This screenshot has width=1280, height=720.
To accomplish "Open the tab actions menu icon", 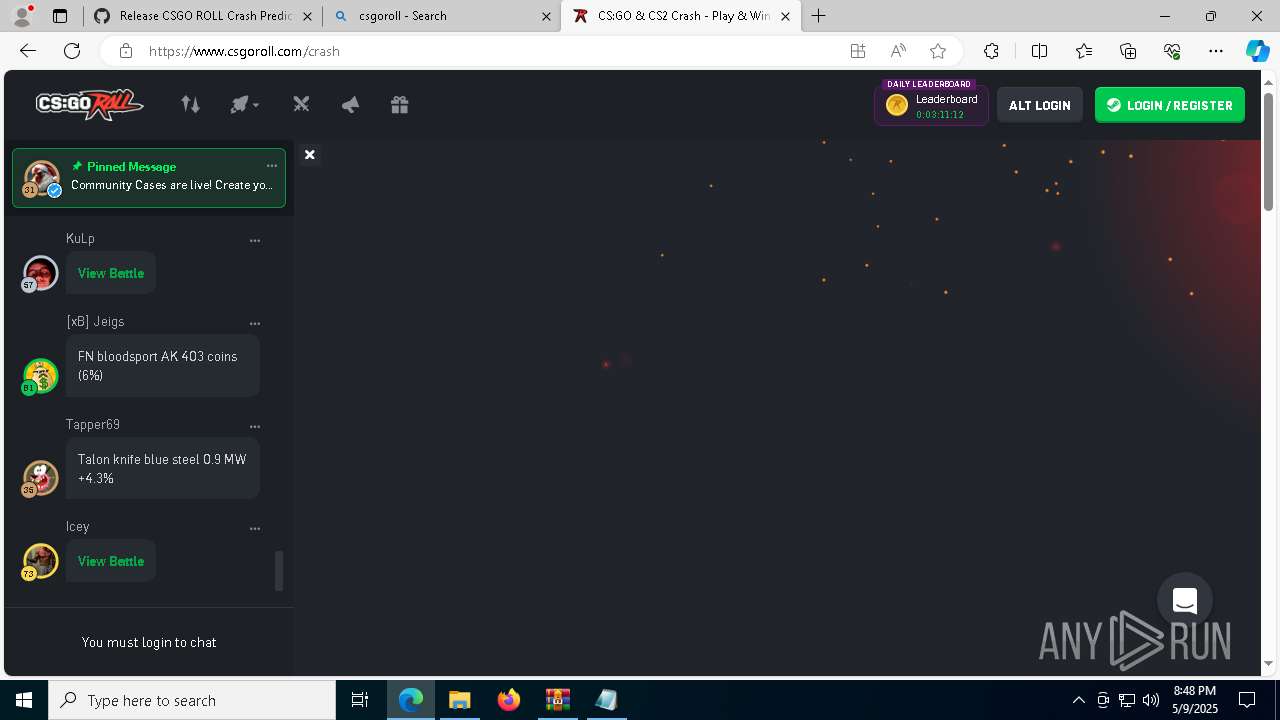I will click(x=60, y=16).
